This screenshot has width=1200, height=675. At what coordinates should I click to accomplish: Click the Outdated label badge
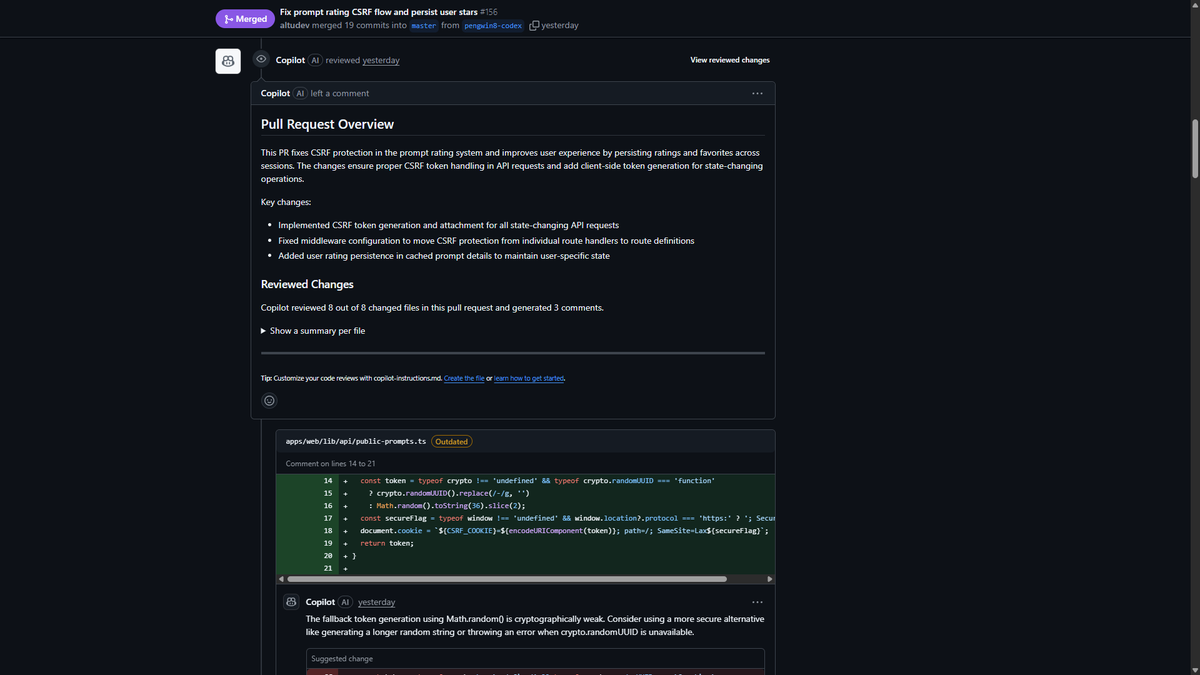[452, 441]
